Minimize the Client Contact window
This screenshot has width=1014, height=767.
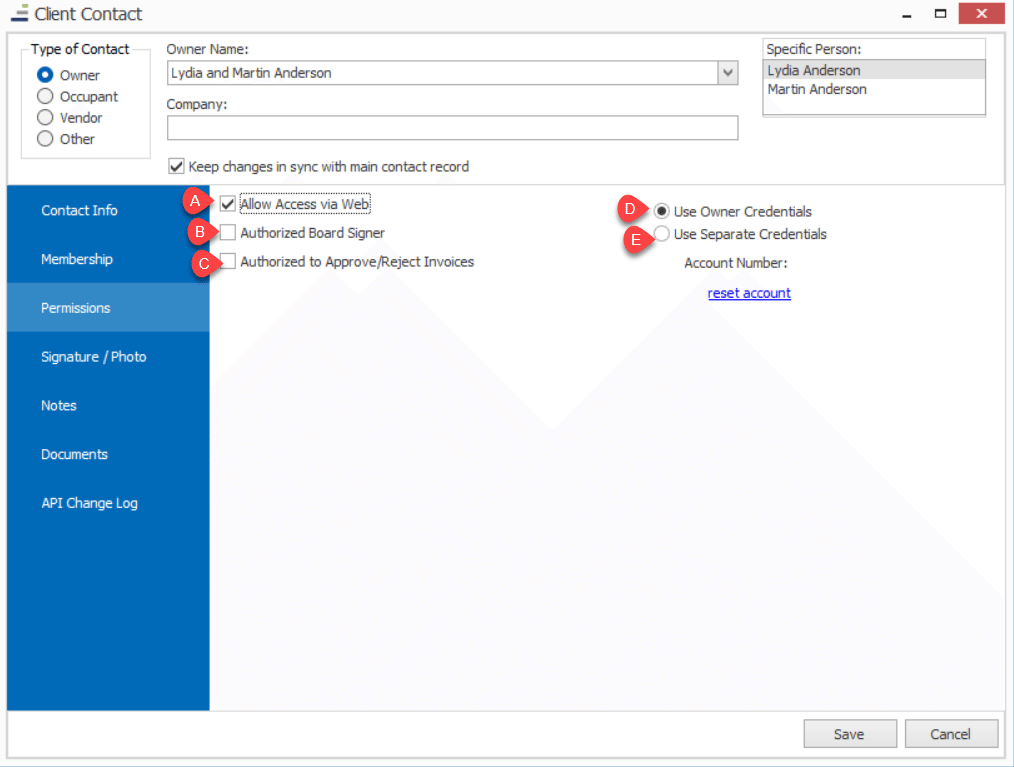pos(907,14)
